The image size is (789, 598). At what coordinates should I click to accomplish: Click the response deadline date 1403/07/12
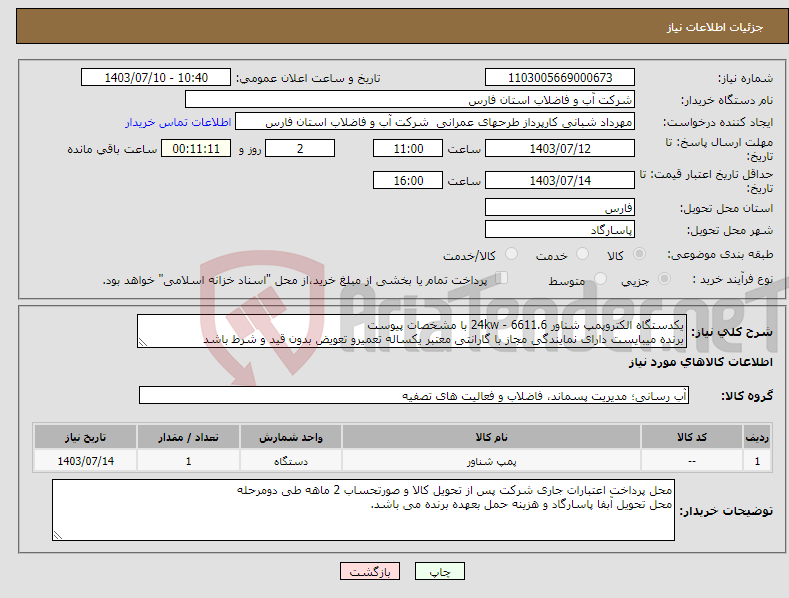coord(560,148)
